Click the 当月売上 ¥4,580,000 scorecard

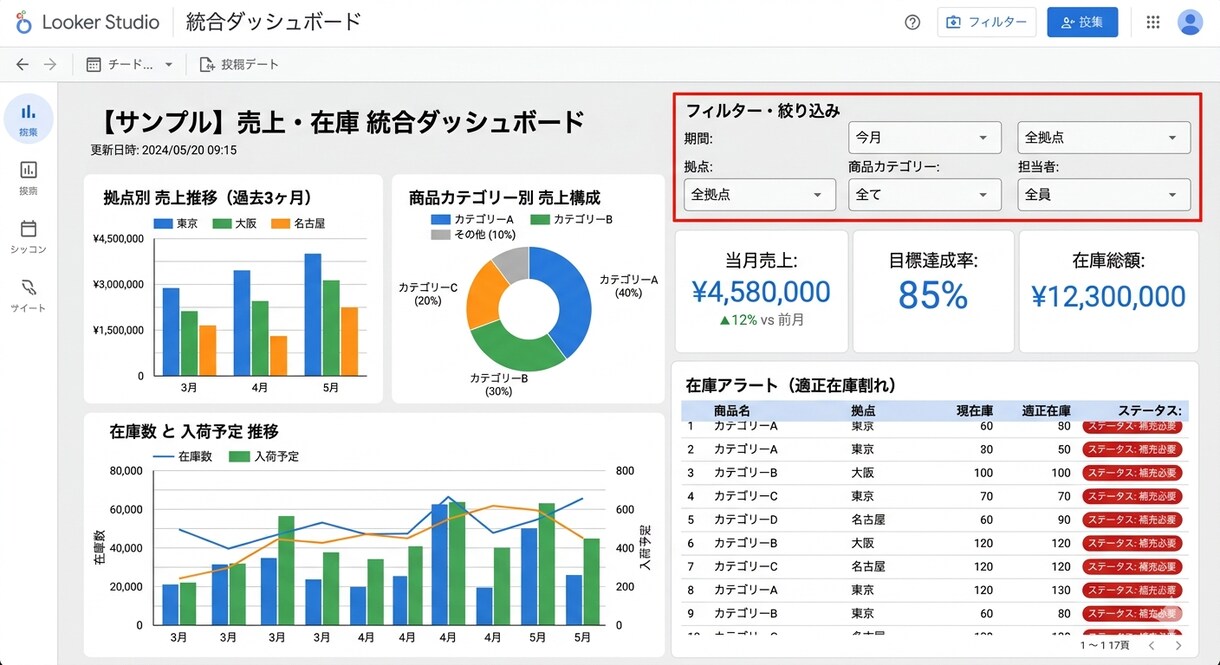coord(762,291)
